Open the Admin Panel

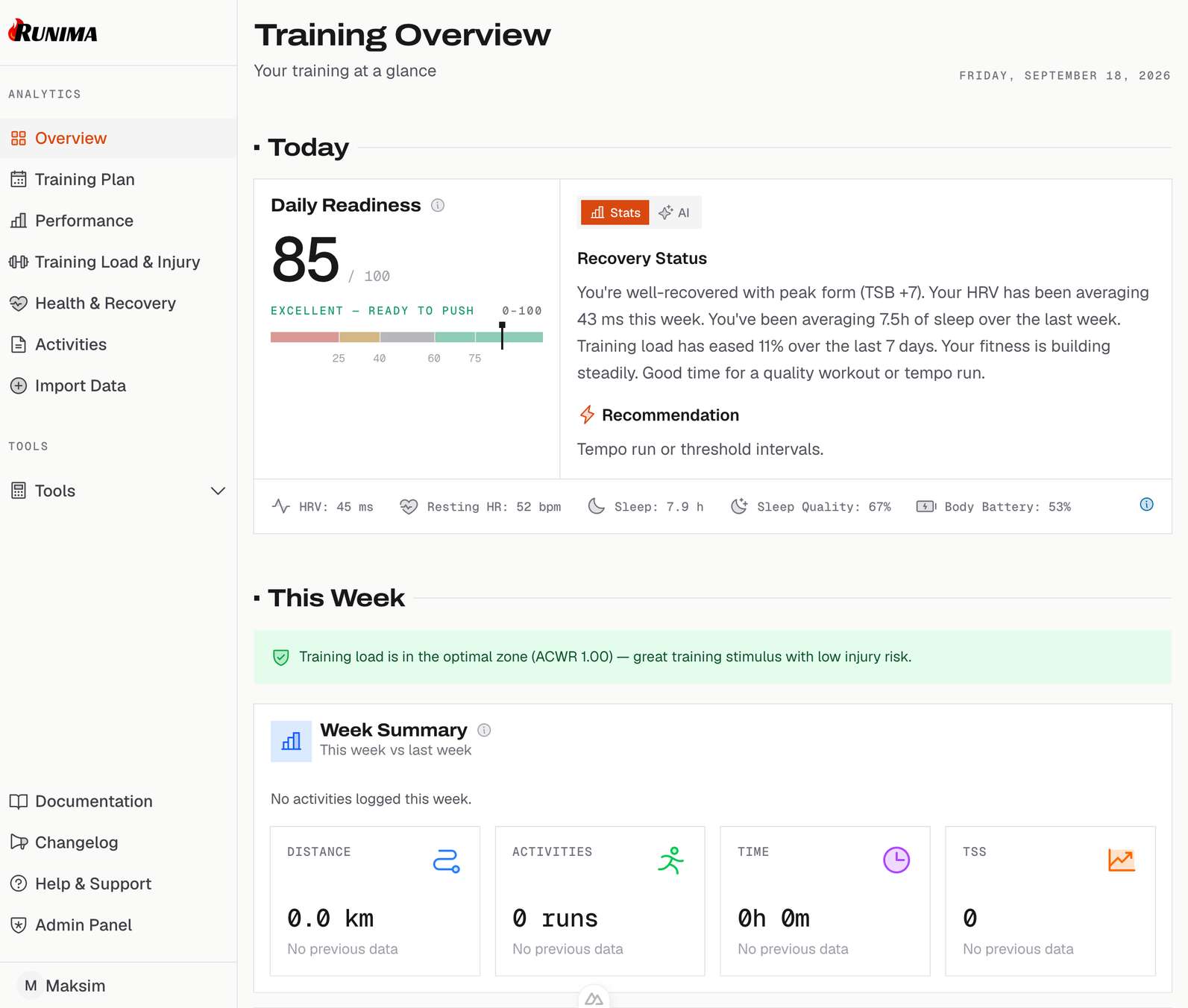(x=119, y=925)
